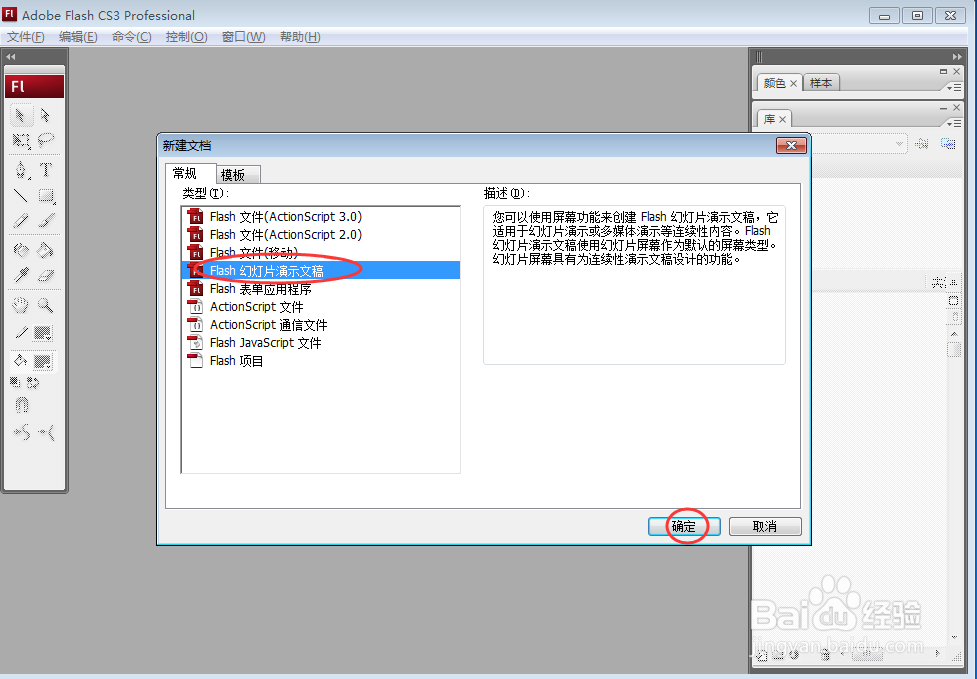Click the 取消 button to cancel
Viewport: 977px width, 679px height.
click(765, 526)
